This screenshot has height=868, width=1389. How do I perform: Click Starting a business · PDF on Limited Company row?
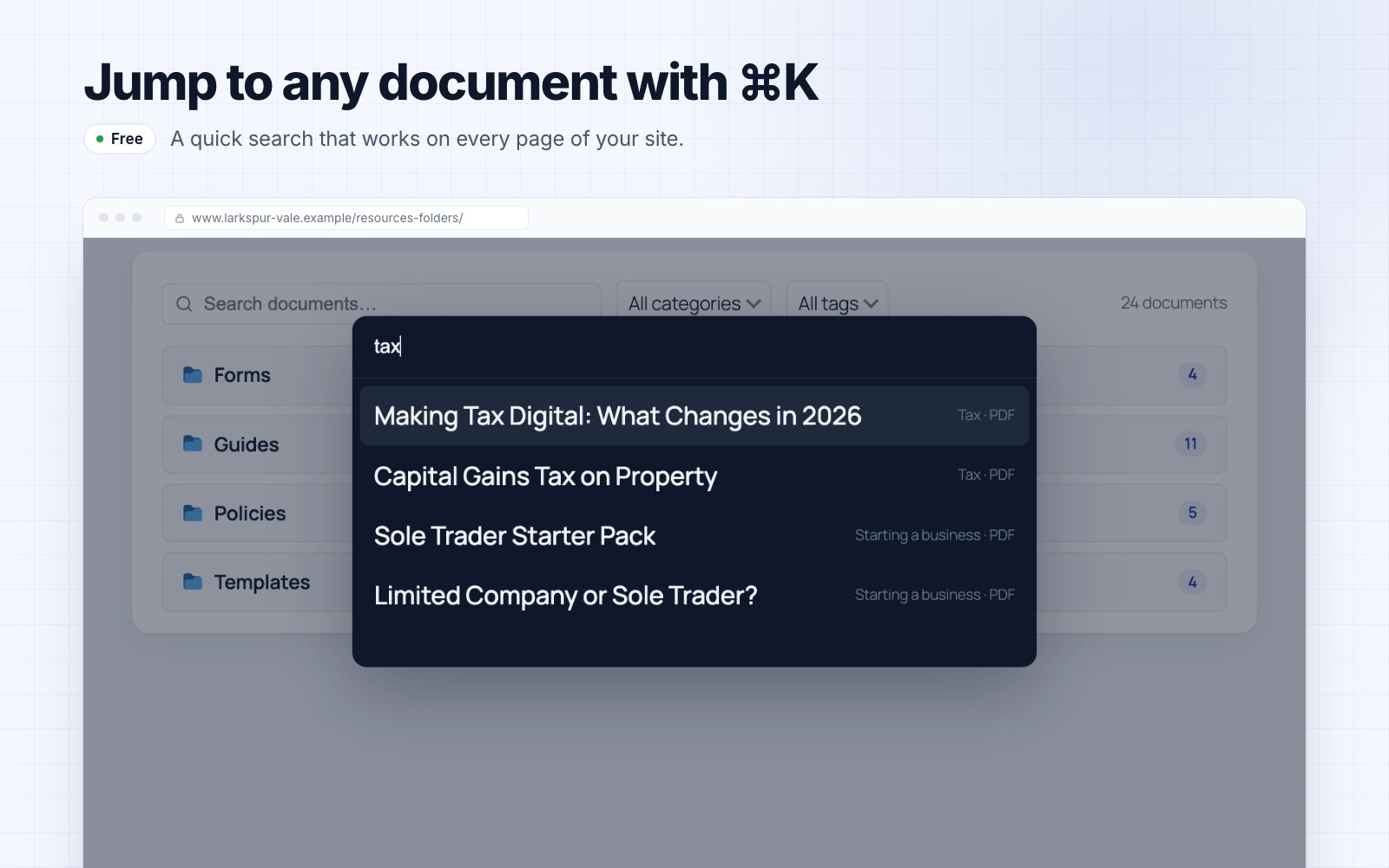coord(934,595)
